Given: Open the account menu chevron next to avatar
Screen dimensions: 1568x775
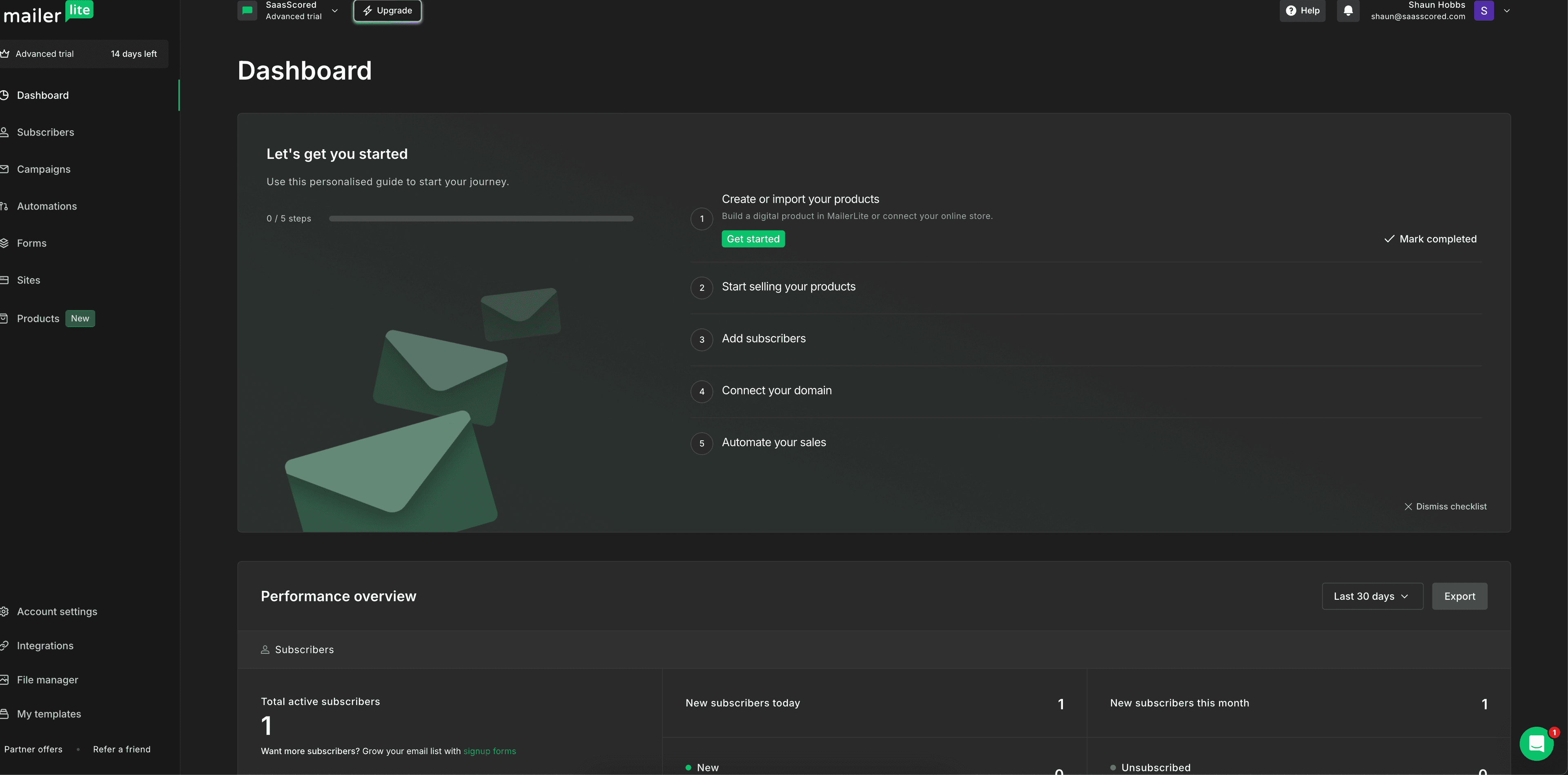Looking at the screenshot, I should [x=1506, y=10].
